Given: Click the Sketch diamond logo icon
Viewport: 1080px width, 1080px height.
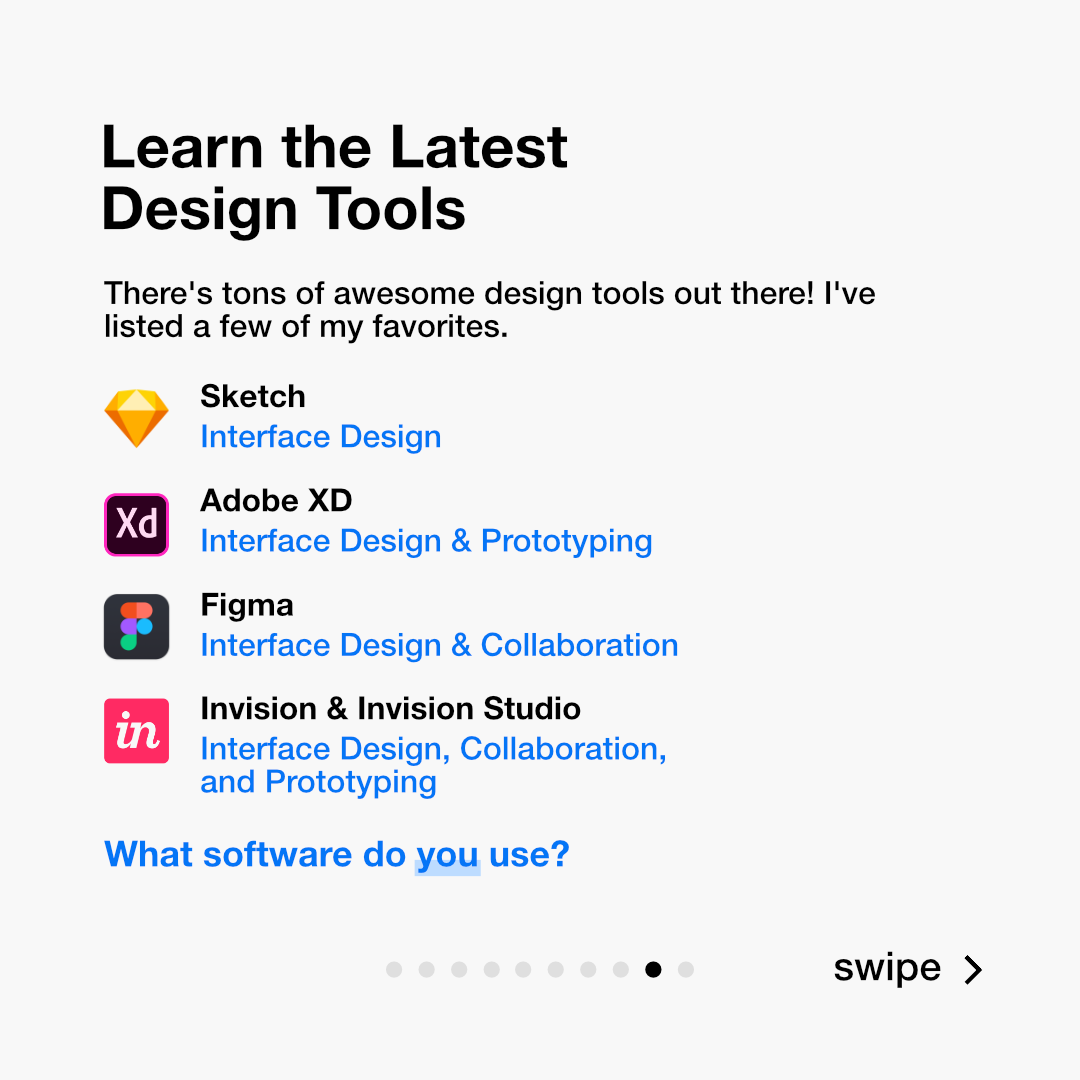Looking at the screenshot, I should coord(137,418).
